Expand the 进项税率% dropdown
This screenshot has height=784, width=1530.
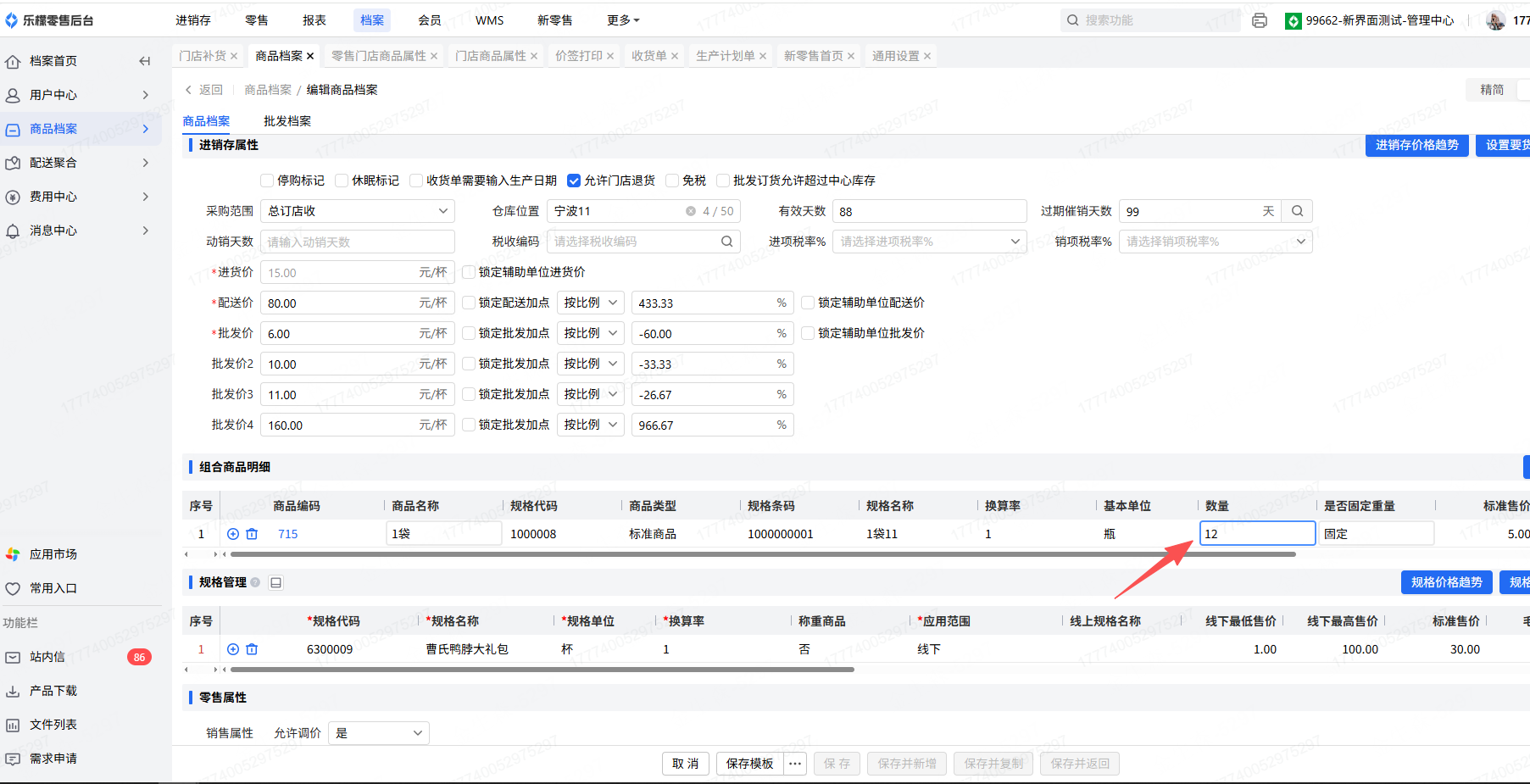point(929,242)
